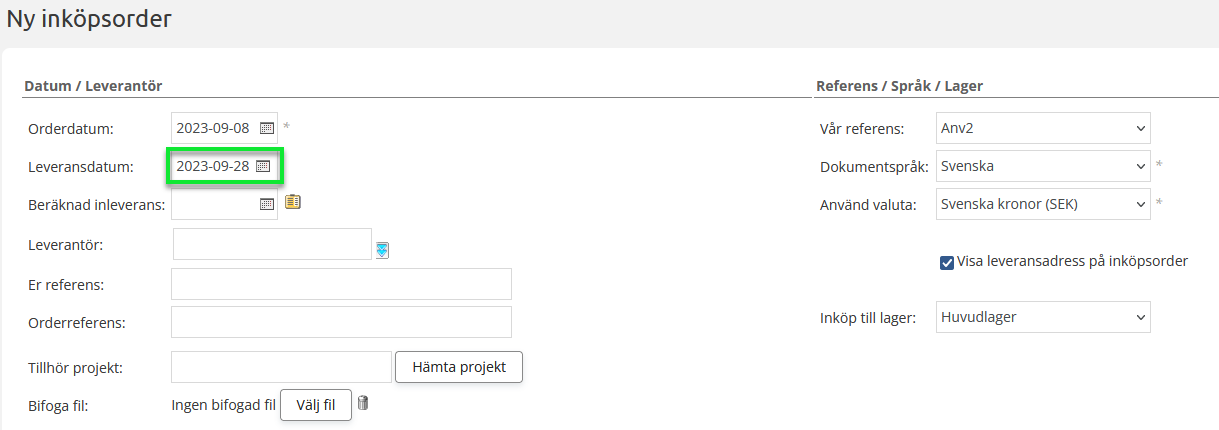1219x430 pixels.
Task: Click into the Leverantör input field
Action: point(272,244)
